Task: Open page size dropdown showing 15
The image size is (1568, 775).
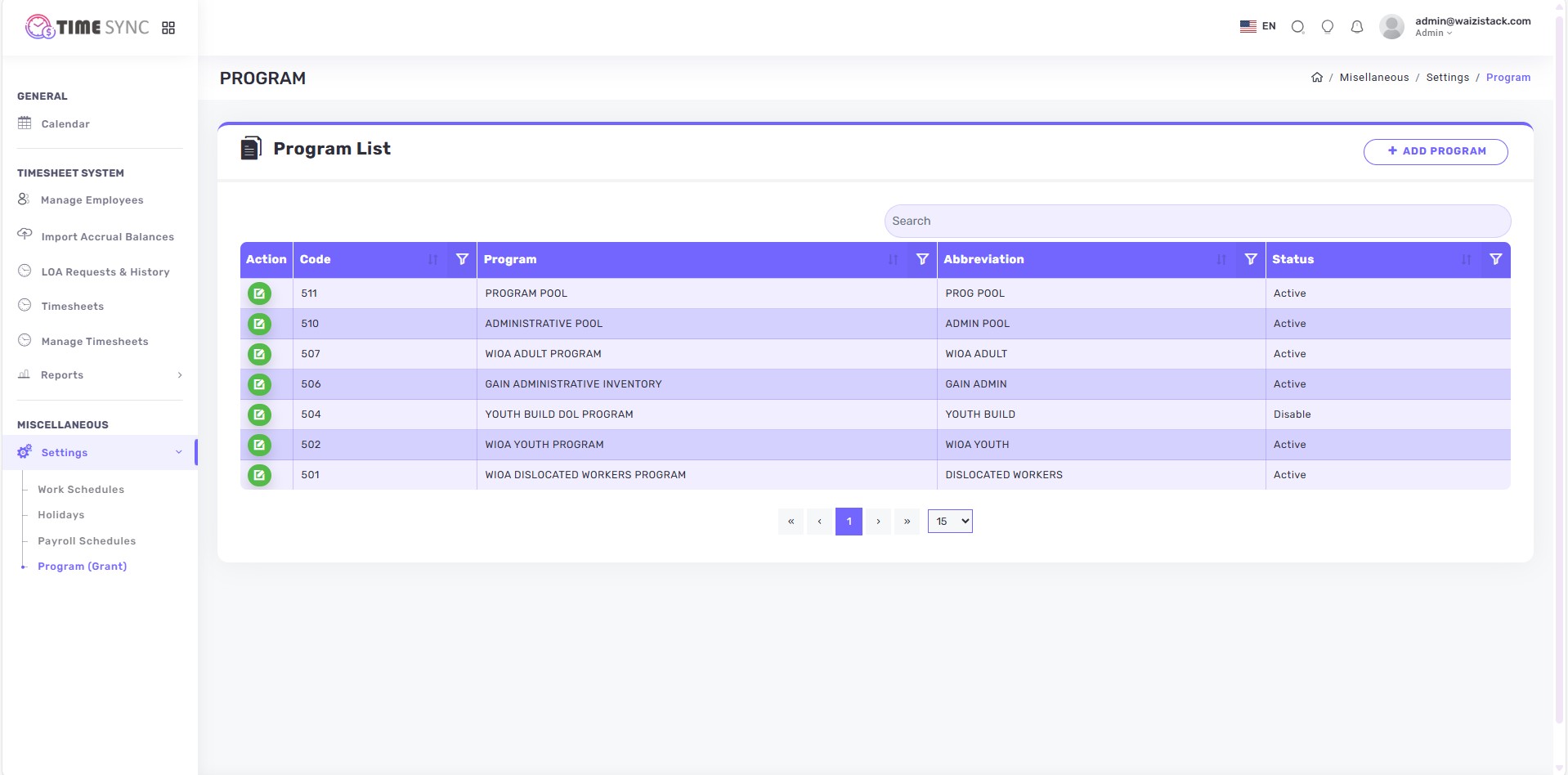Action: (x=950, y=522)
